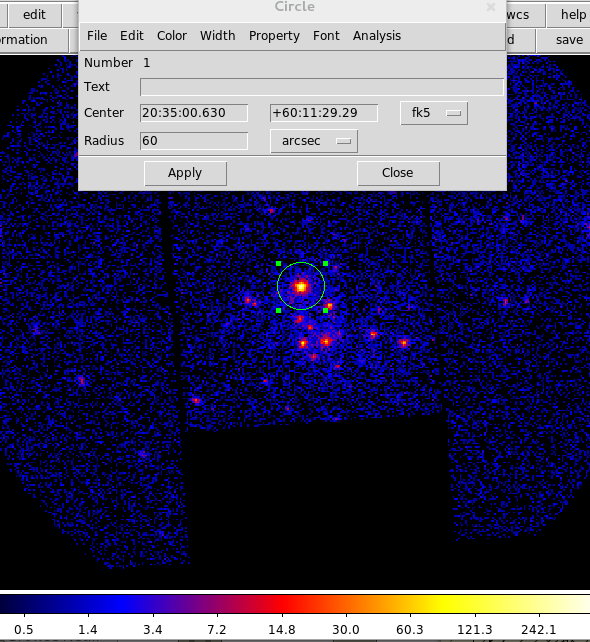The height and width of the screenshot is (642, 590).
Task: Click the edit button in main toolbar
Action: pos(34,15)
